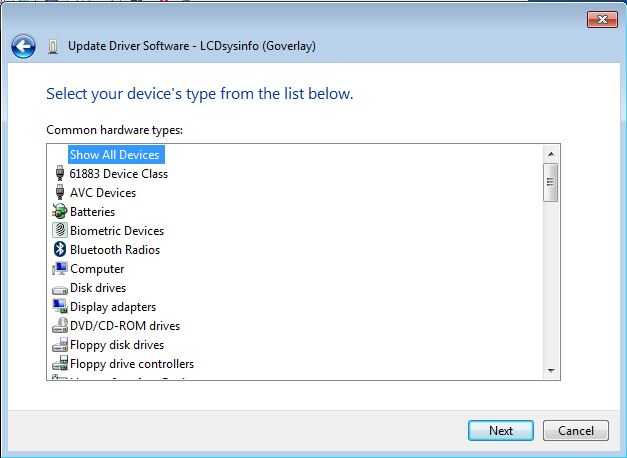Select Floppy drive controllers entry
This screenshot has width=627, height=458.
(131, 364)
